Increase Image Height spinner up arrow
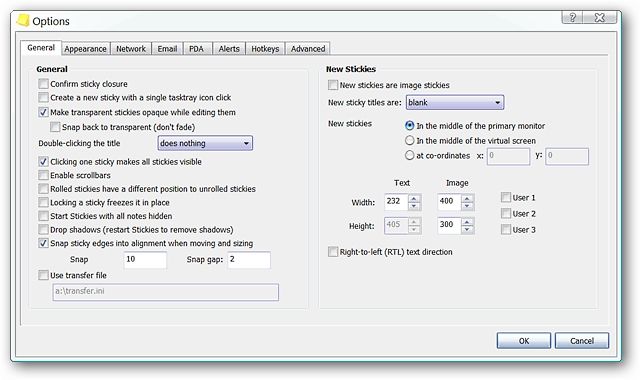The width and height of the screenshot is (640, 380). pyautogui.click(x=467, y=222)
